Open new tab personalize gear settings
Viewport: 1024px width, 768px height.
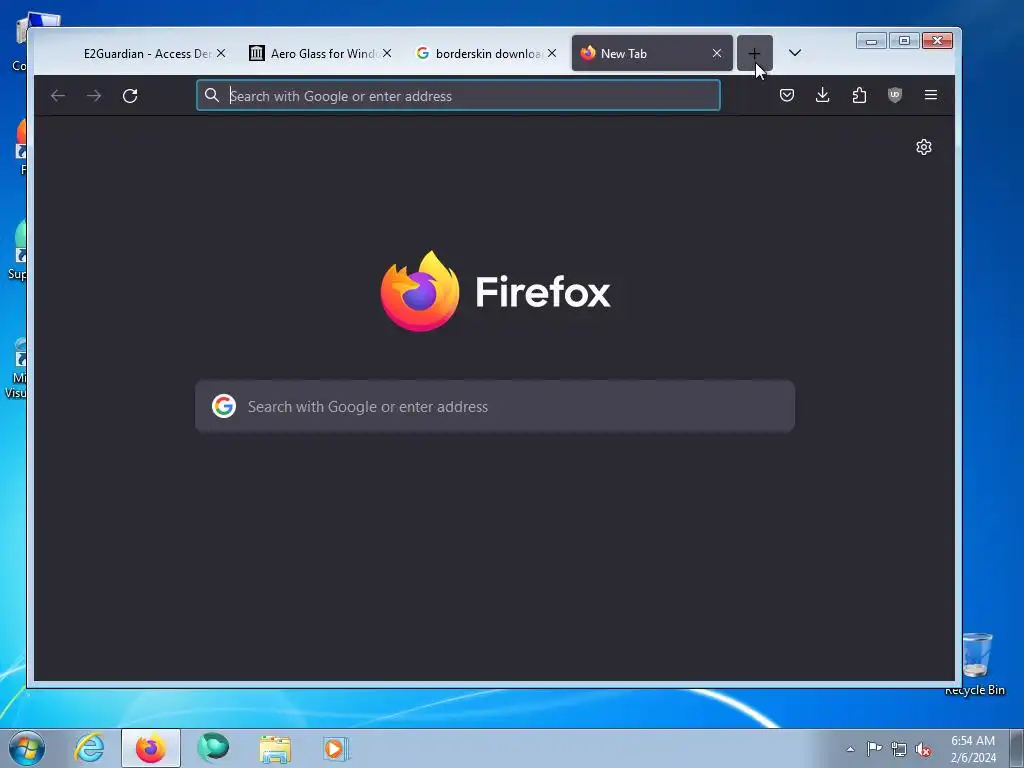point(923,147)
